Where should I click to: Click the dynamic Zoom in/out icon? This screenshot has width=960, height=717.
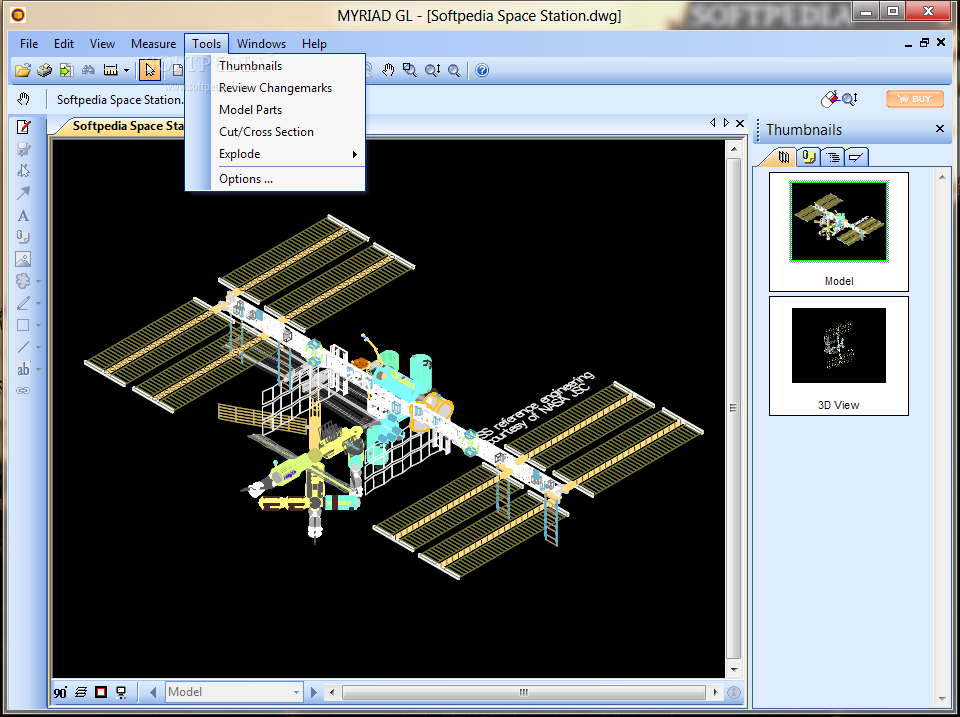pyautogui.click(x=432, y=70)
